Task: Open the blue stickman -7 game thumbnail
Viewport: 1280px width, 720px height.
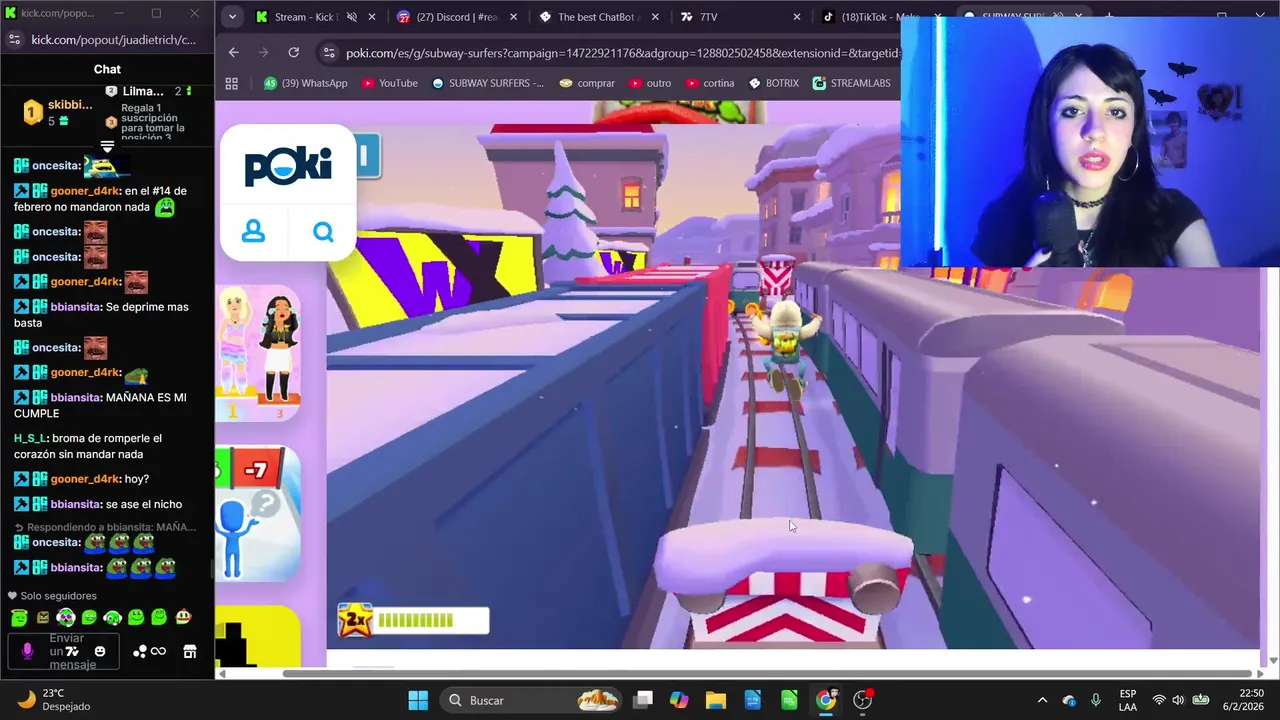Action: pos(258,513)
